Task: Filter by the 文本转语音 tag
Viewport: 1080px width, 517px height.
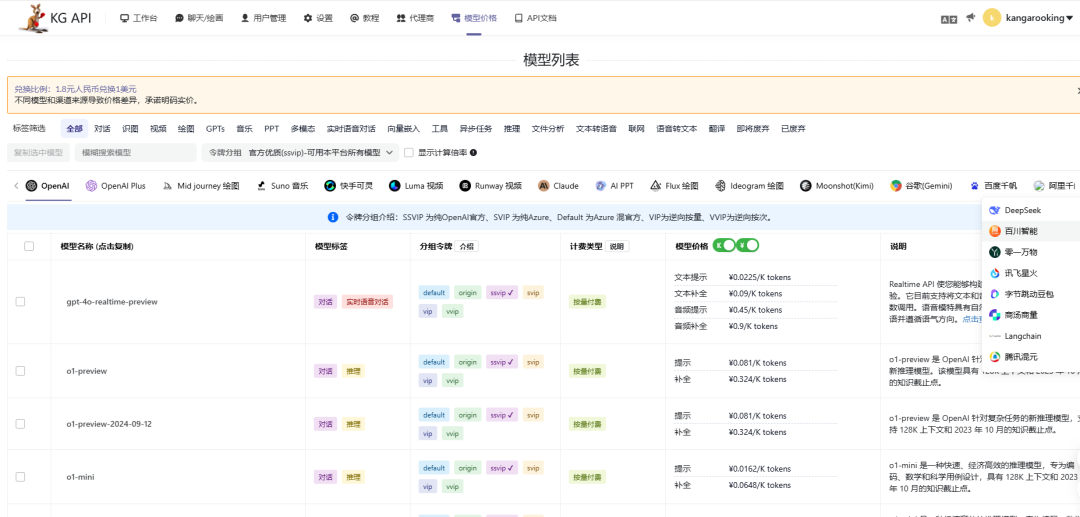Action: click(x=596, y=129)
